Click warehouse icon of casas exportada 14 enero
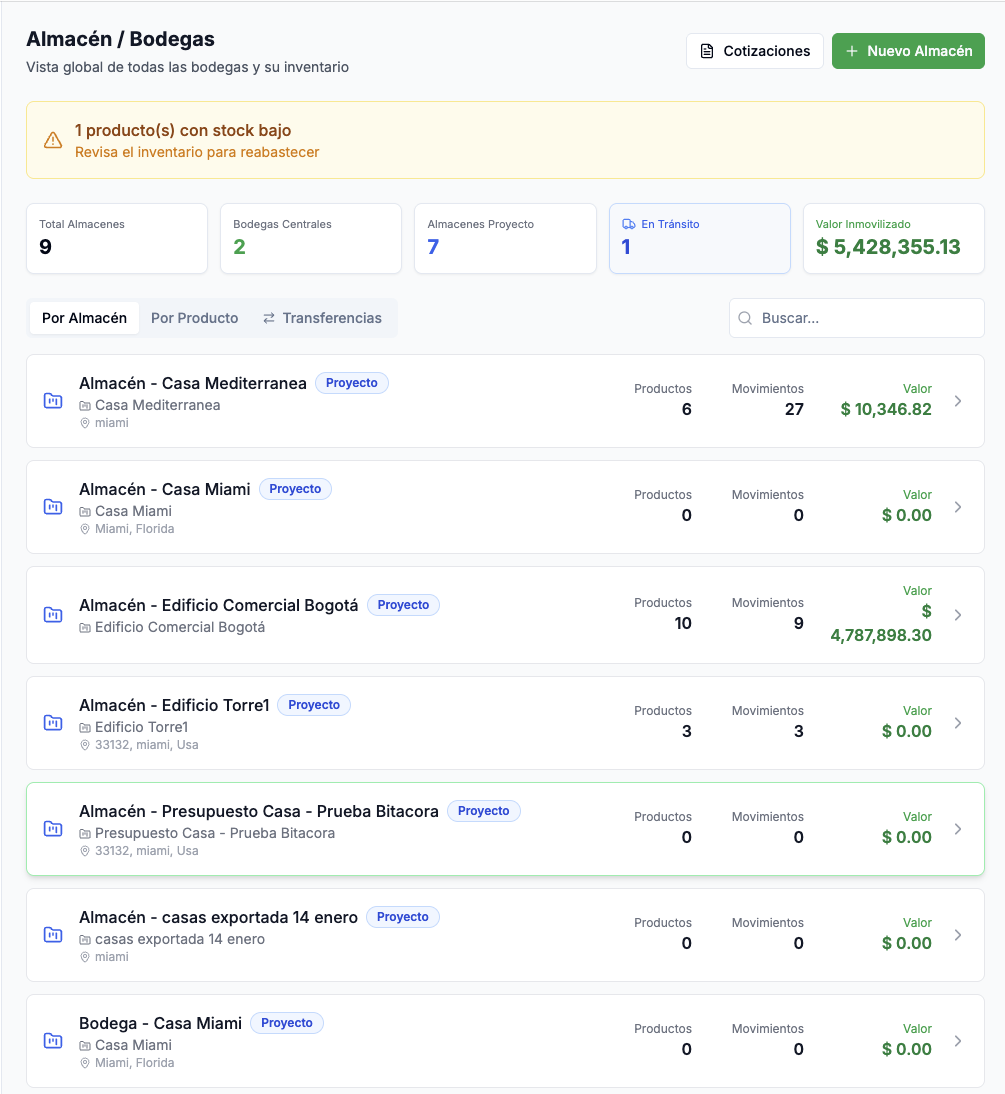1005x1094 pixels. click(53, 935)
